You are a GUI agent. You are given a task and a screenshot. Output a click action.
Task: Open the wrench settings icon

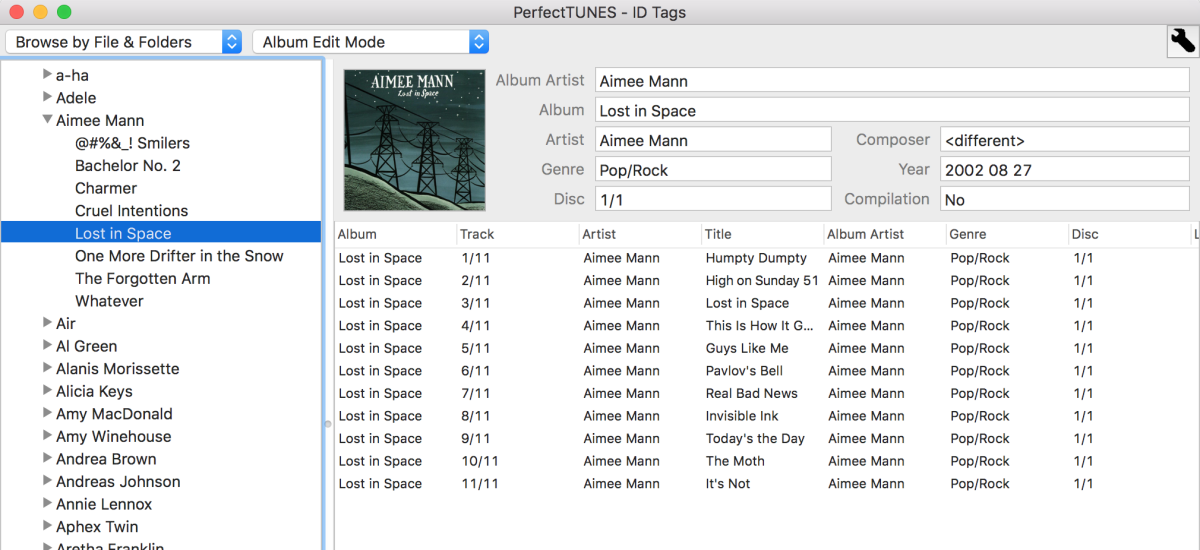tap(1181, 41)
